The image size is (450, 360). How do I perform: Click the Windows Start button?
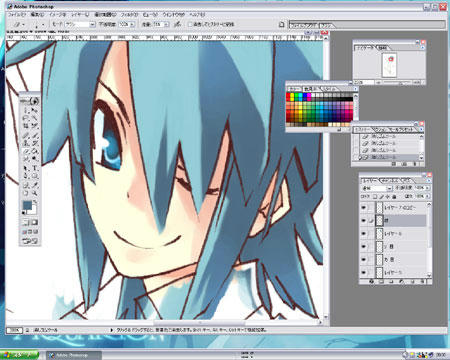pos(19,355)
